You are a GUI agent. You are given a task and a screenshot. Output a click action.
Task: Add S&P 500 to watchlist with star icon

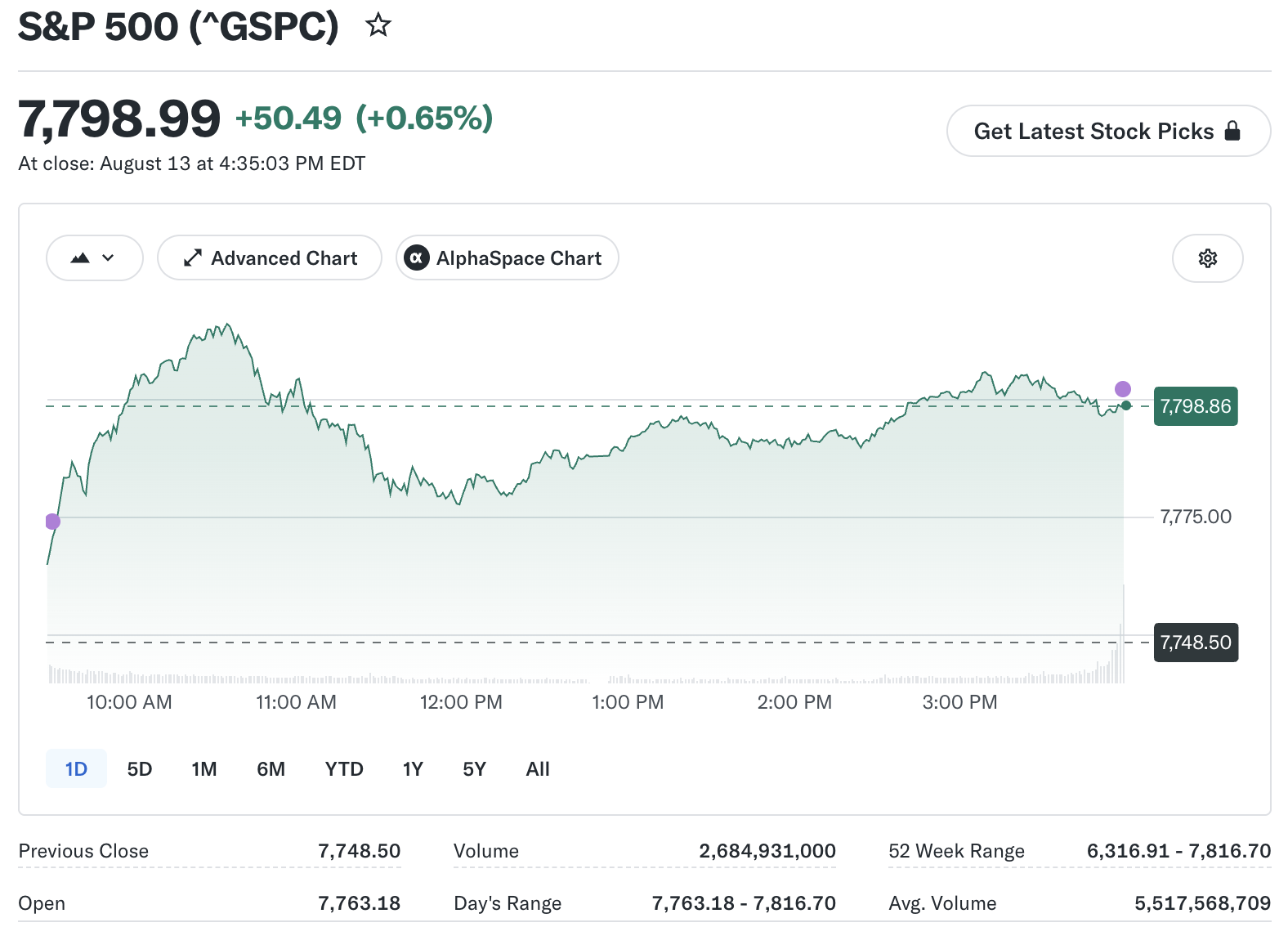378,25
